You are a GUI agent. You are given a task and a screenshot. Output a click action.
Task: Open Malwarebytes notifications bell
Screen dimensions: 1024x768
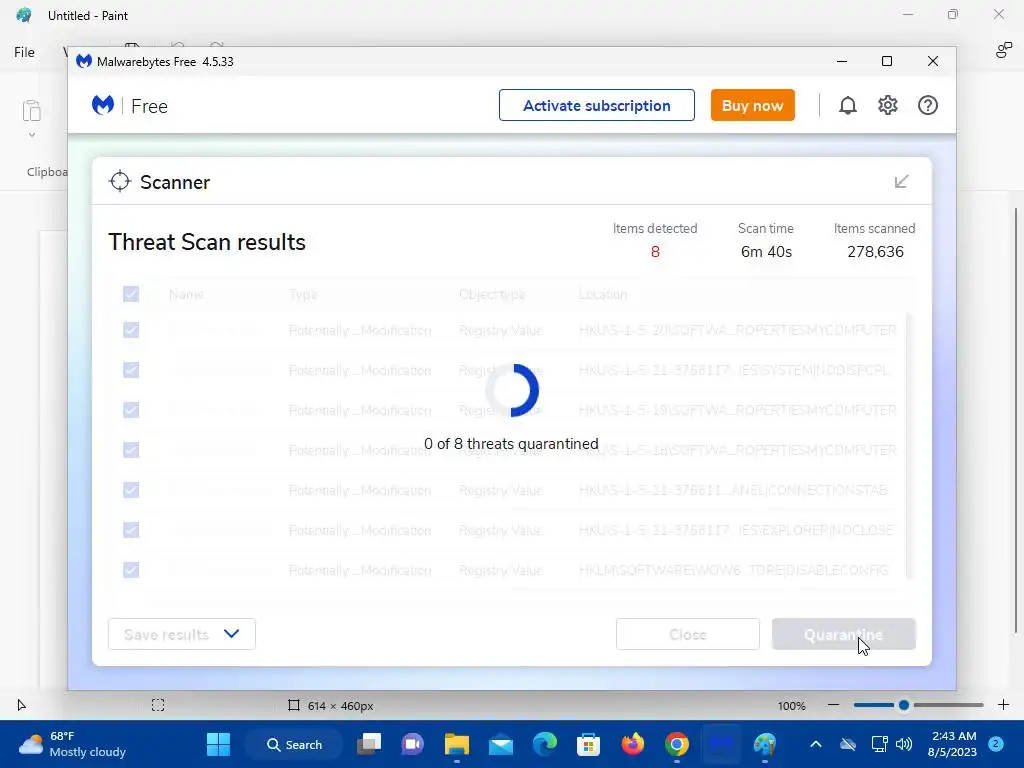coord(847,105)
